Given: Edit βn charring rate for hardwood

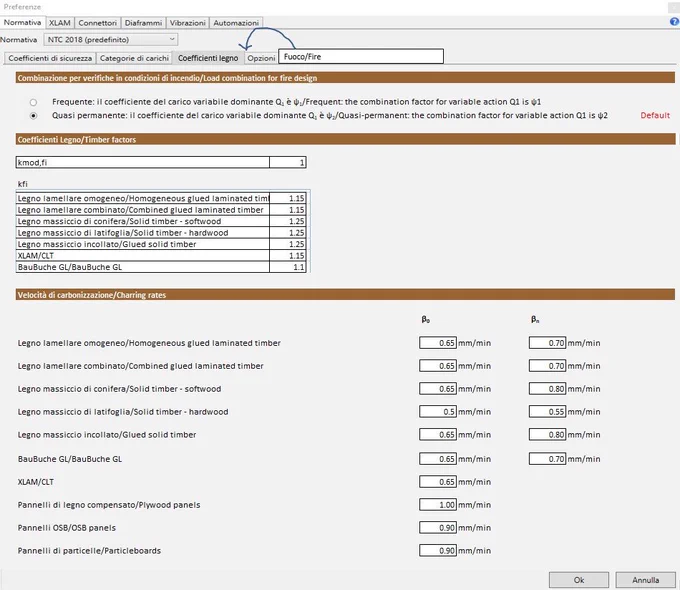Looking at the screenshot, I should click(547, 412).
